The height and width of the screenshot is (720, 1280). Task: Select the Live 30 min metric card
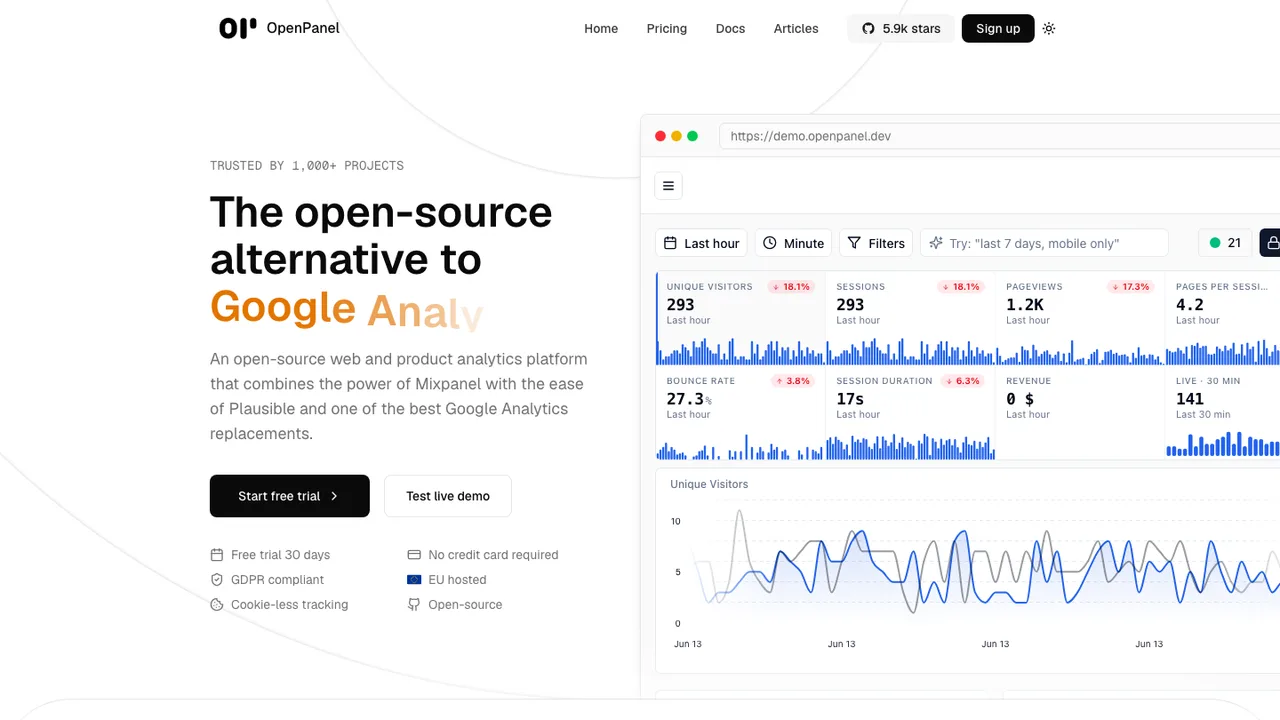(1223, 413)
